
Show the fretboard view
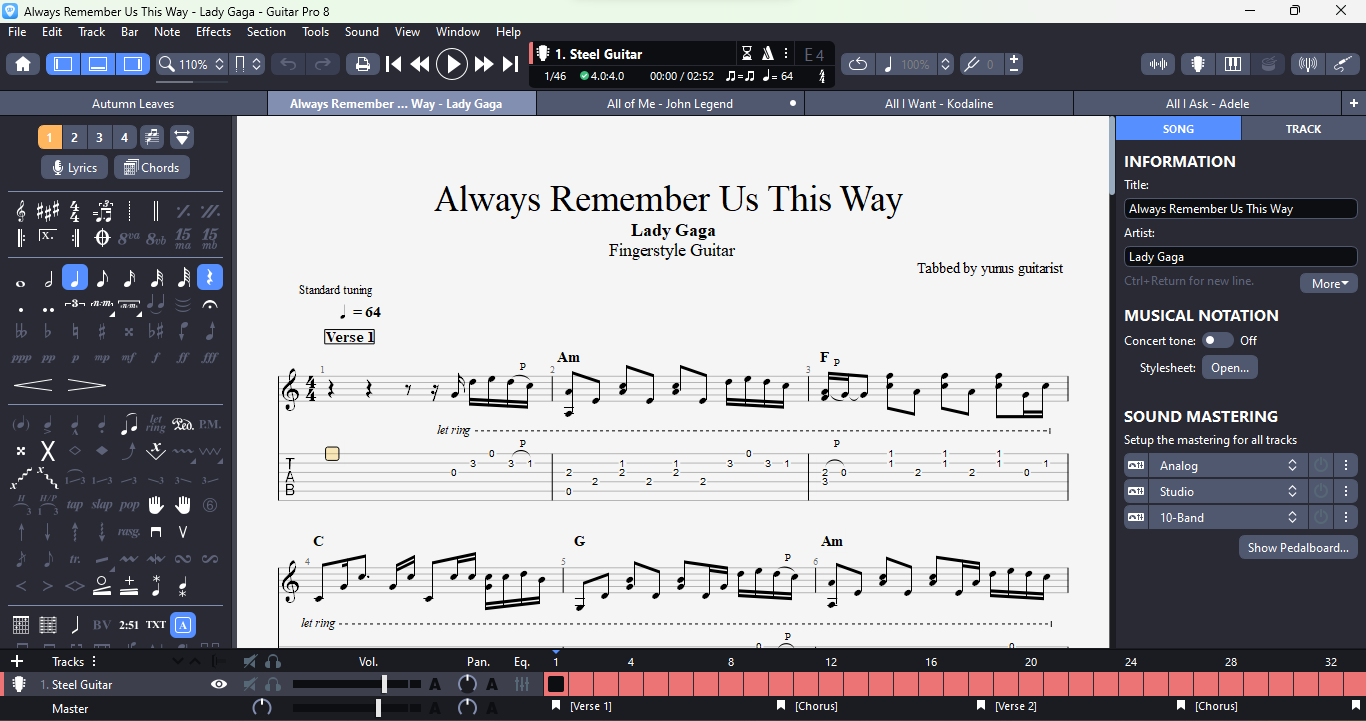click(1197, 64)
